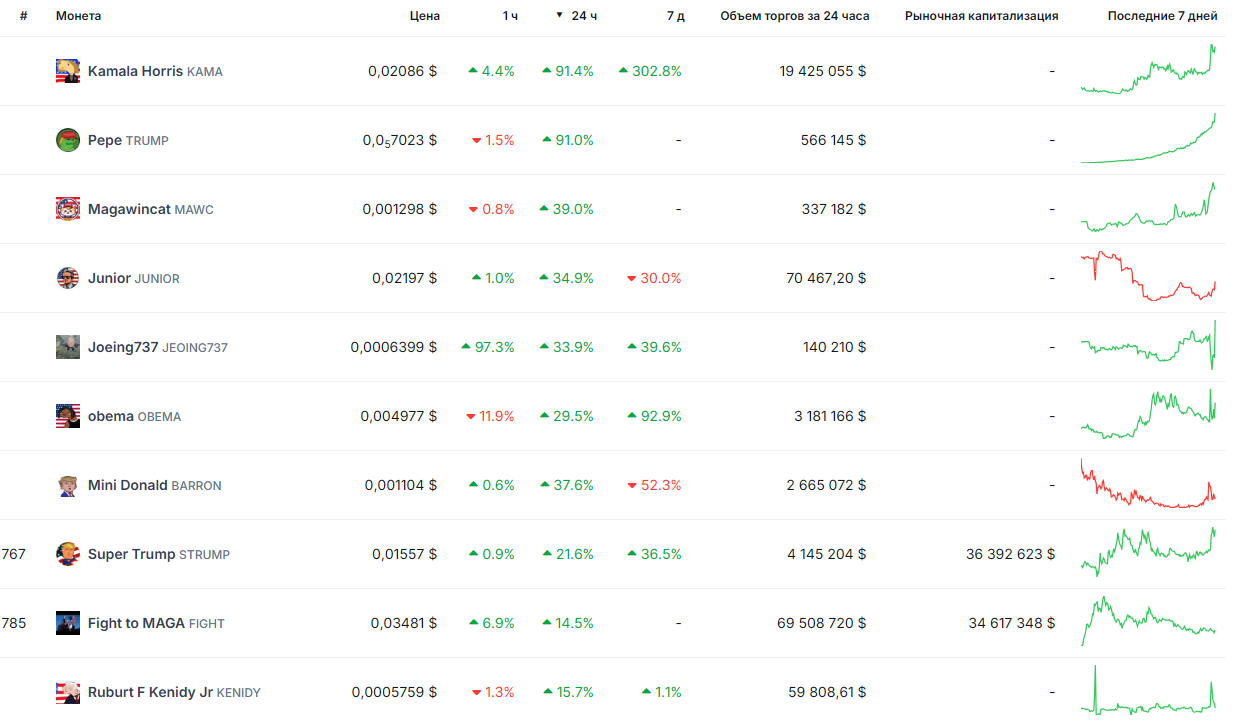Open the Kamala Horris coin page
This screenshot has width=1244, height=723.
[x=155, y=71]
